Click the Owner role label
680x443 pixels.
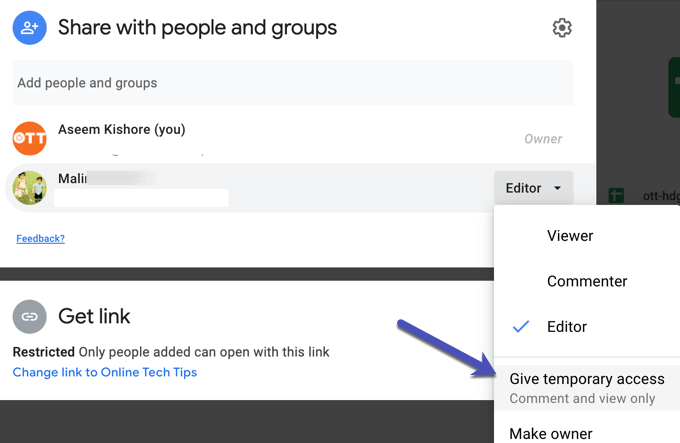tap(543, 139)
